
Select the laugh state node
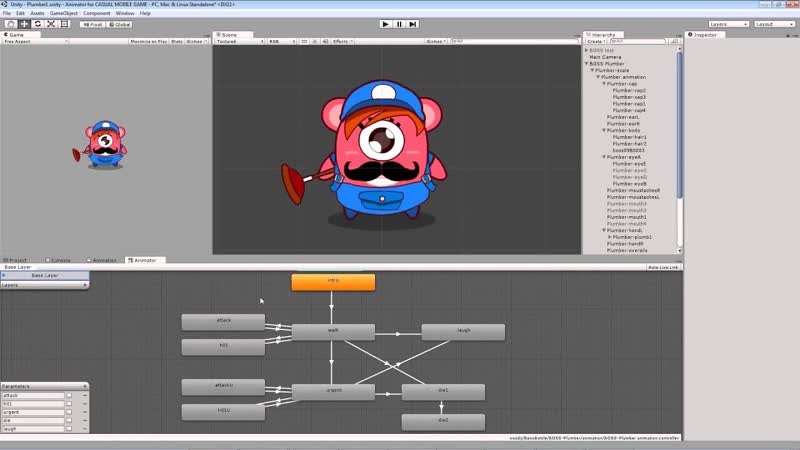pyautogui.click(x=463, y=332)
